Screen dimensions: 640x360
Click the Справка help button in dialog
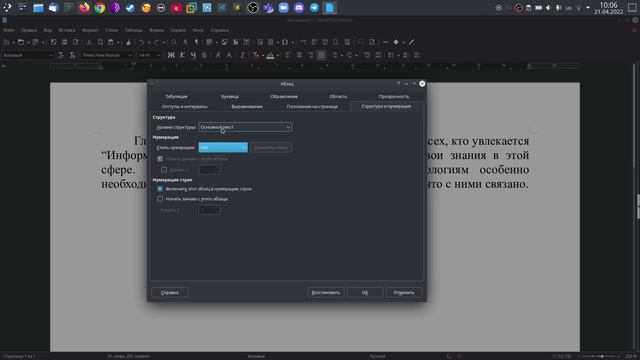(x=169, y=293)
